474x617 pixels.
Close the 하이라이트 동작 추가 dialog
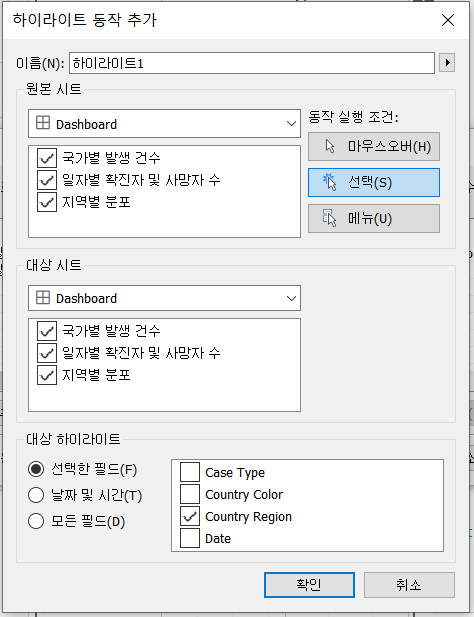tap(448, 20)
